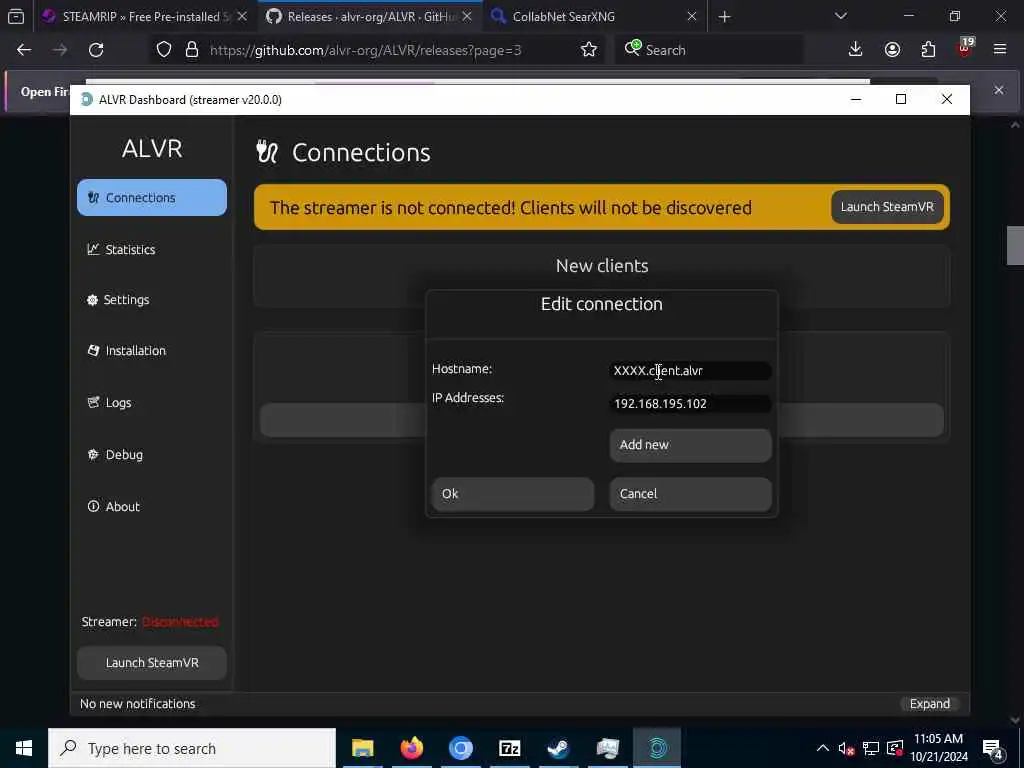Click the Streamer Disconnected status text
This screenshot has height=768, width=1024.
180,622
